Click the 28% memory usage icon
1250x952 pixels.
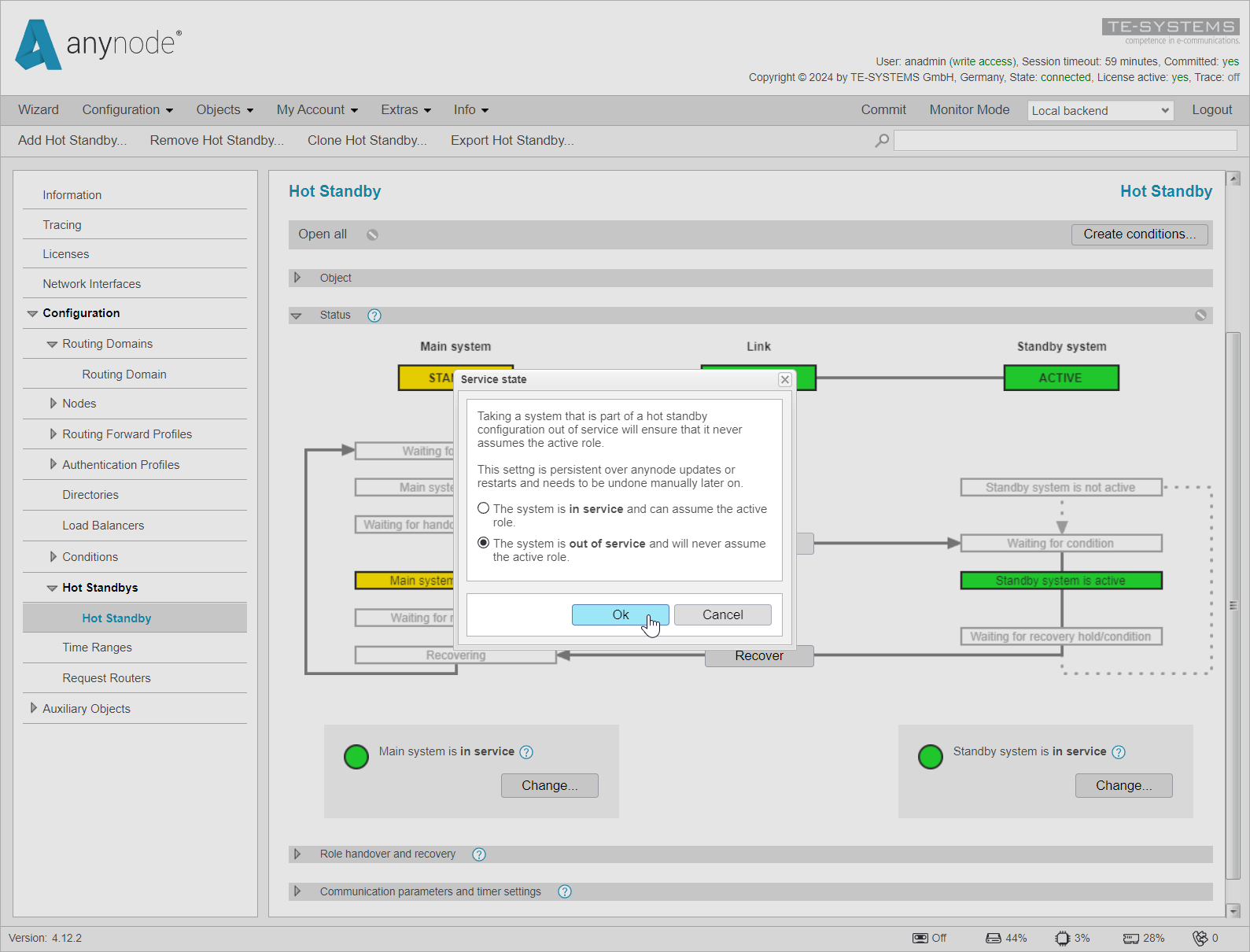pos(1131,938)
